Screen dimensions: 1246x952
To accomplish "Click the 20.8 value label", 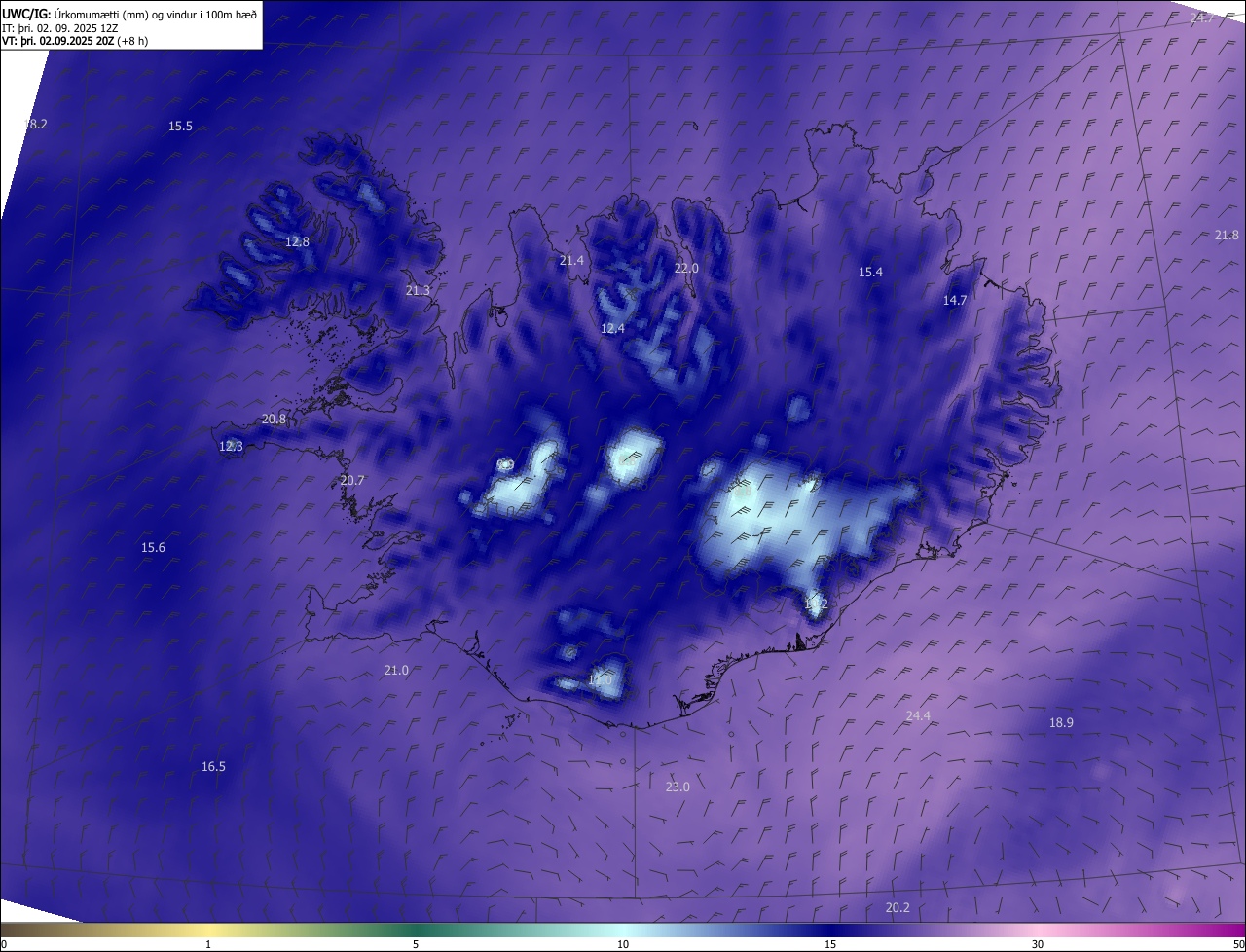I will (x=274, y=420).
